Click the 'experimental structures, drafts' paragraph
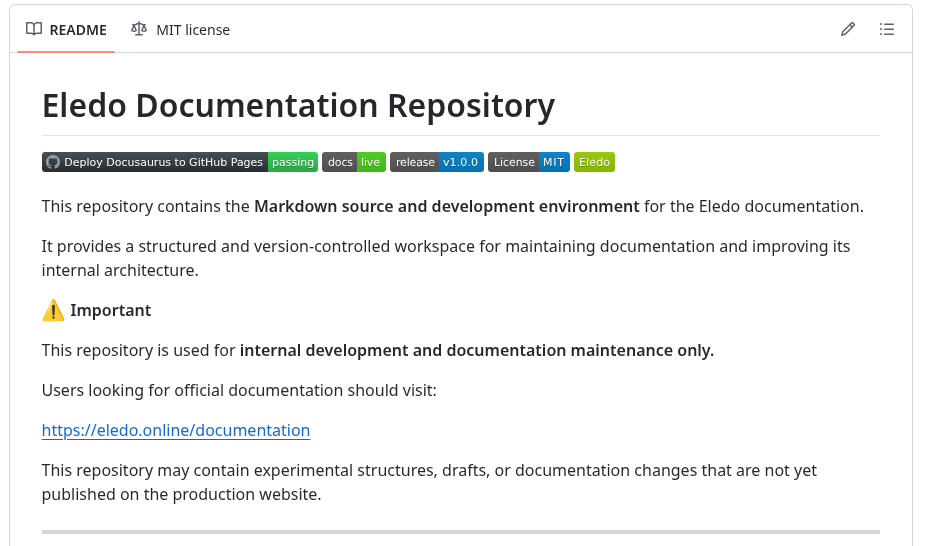925x546 pixels. coord(429,482)
